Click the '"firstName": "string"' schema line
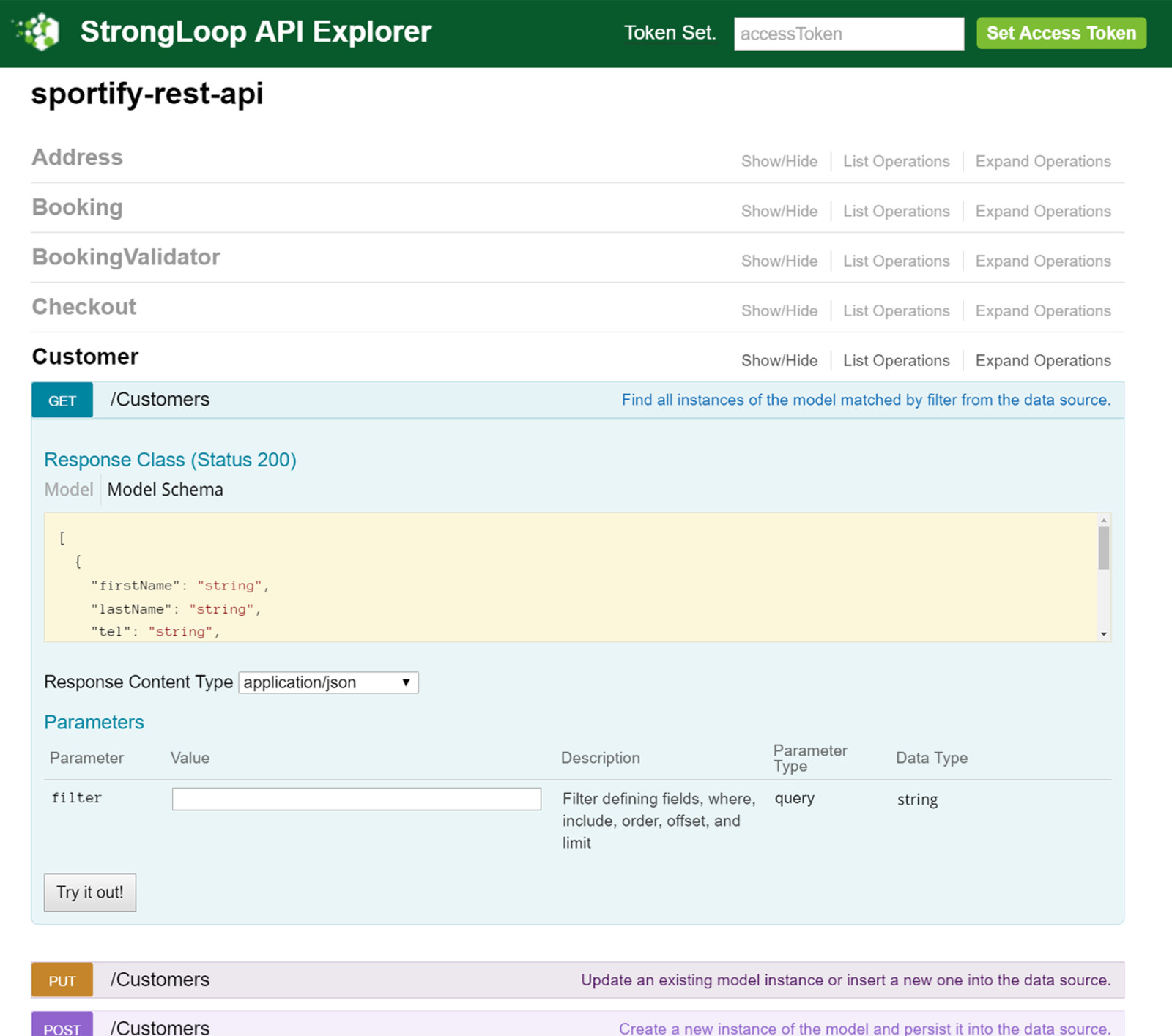This screenshot has width=1172, height=1036. point(179,586)
